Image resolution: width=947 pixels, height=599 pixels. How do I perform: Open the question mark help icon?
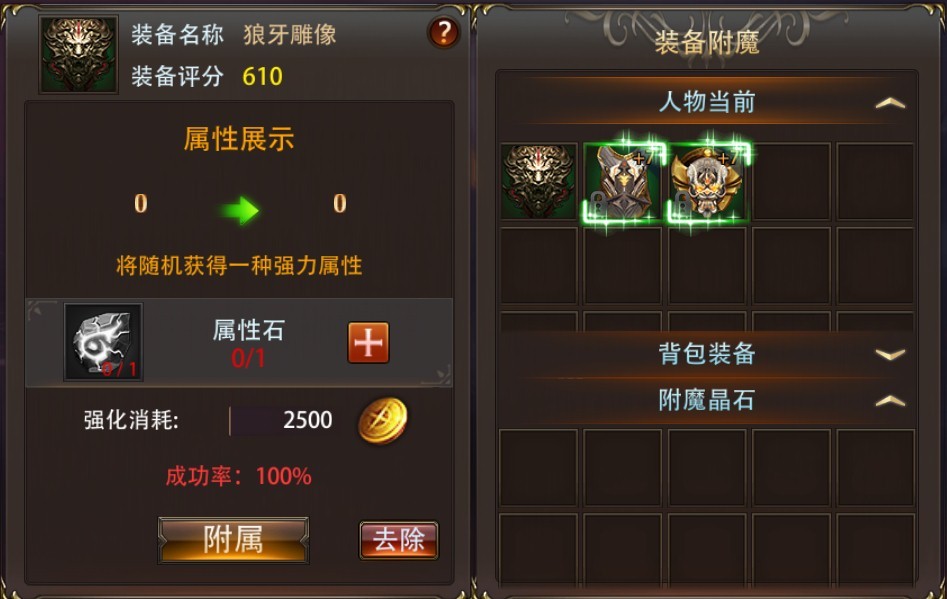tap(443, 33)
